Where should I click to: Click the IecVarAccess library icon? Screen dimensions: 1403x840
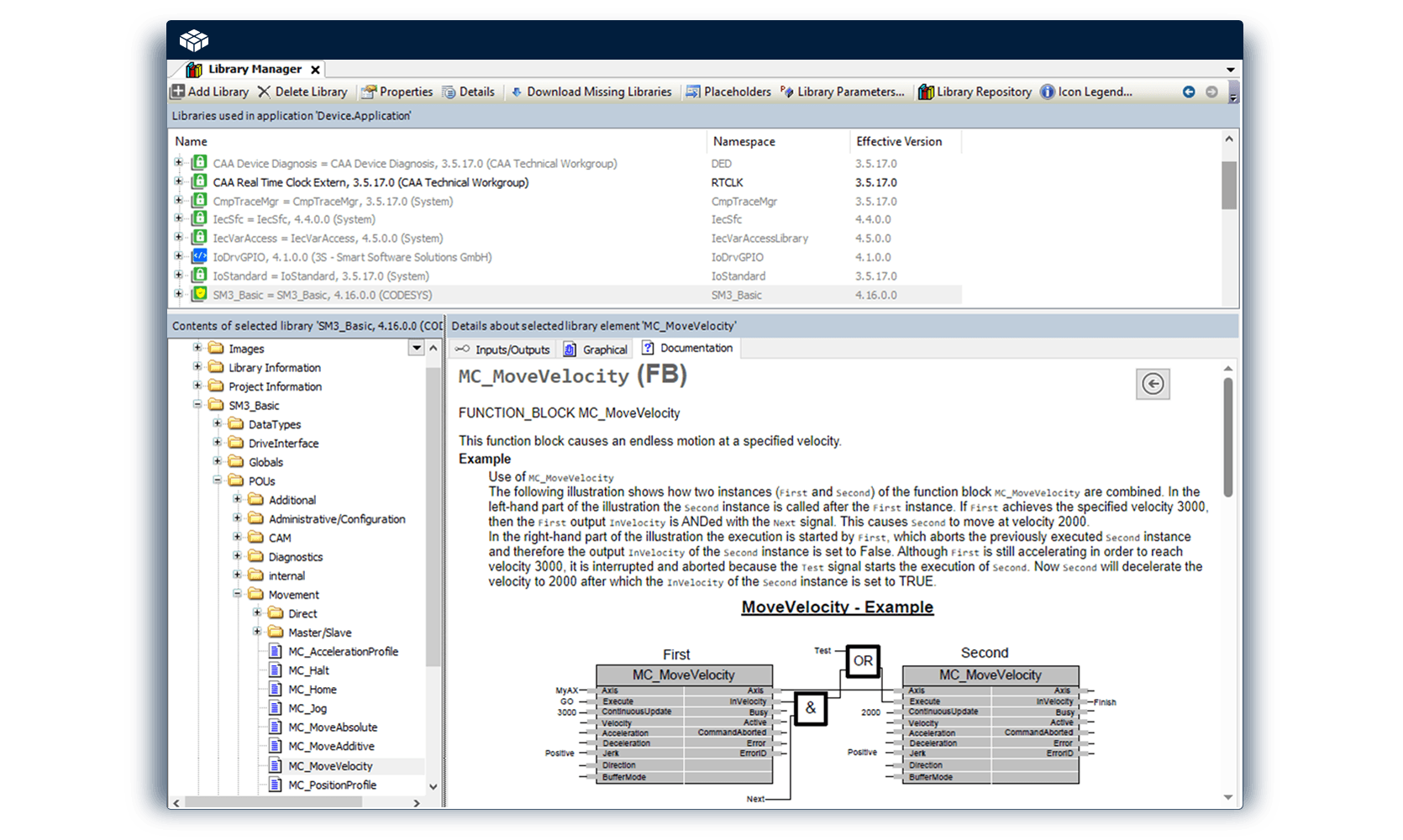pos(199,238)
